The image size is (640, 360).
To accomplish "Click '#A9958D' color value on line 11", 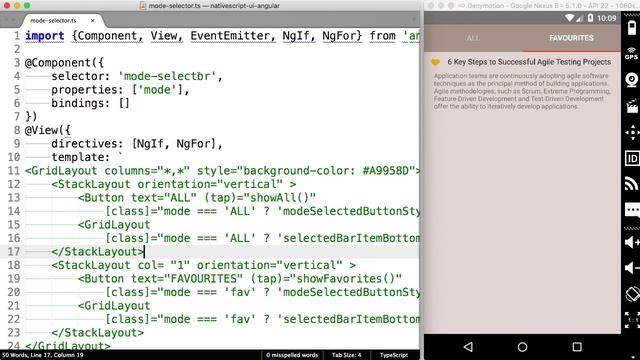I will [385, 171].
